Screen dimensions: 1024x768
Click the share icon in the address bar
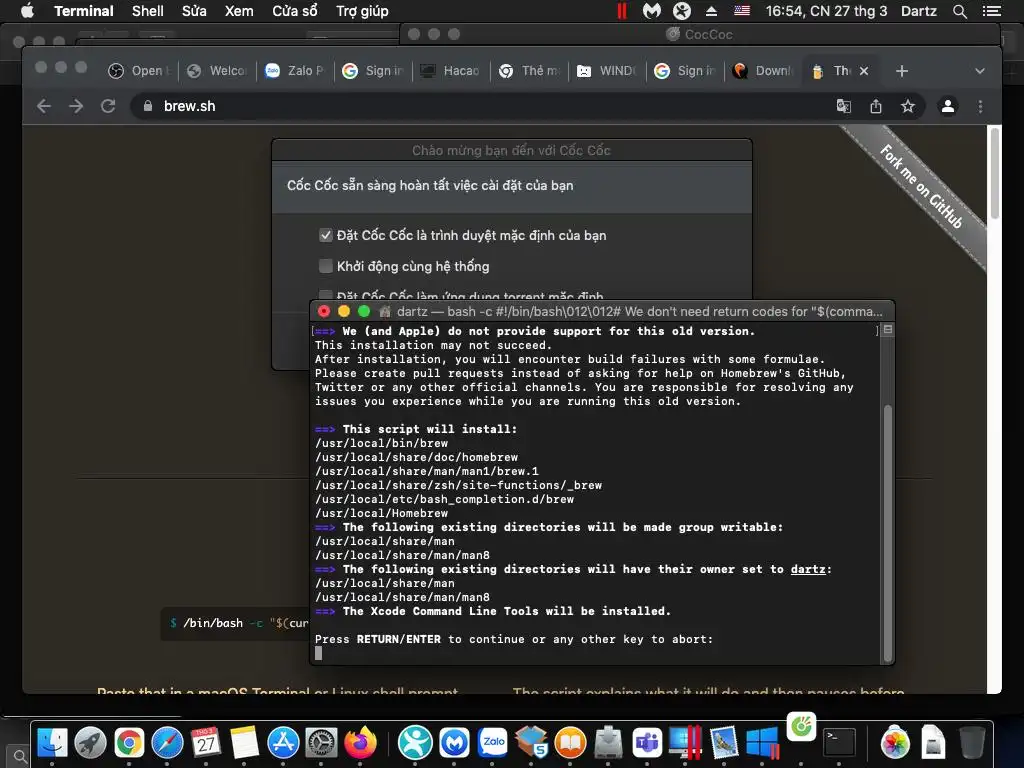click(876, 106)
